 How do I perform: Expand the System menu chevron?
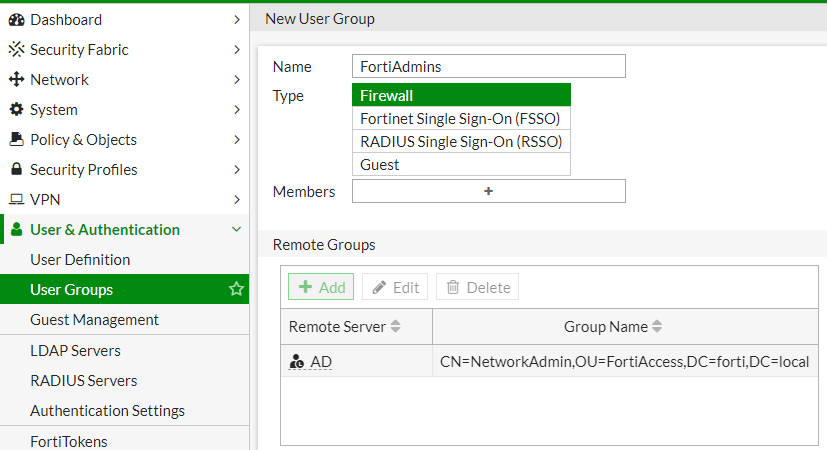click(237, 110)
